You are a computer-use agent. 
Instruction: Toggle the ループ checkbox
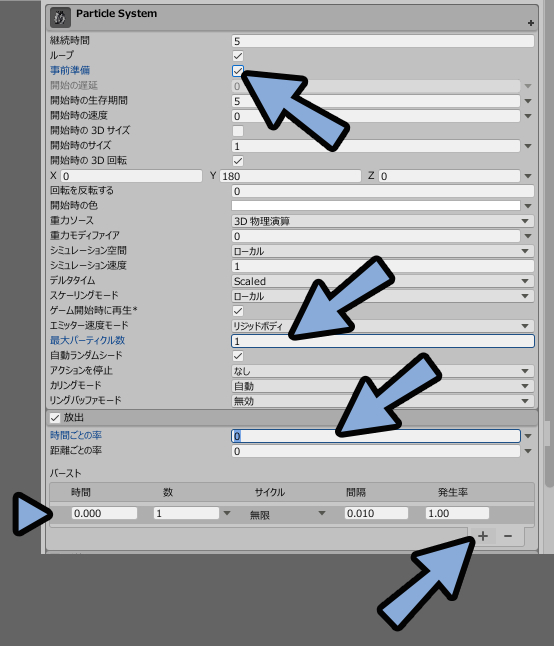point(238,56)
